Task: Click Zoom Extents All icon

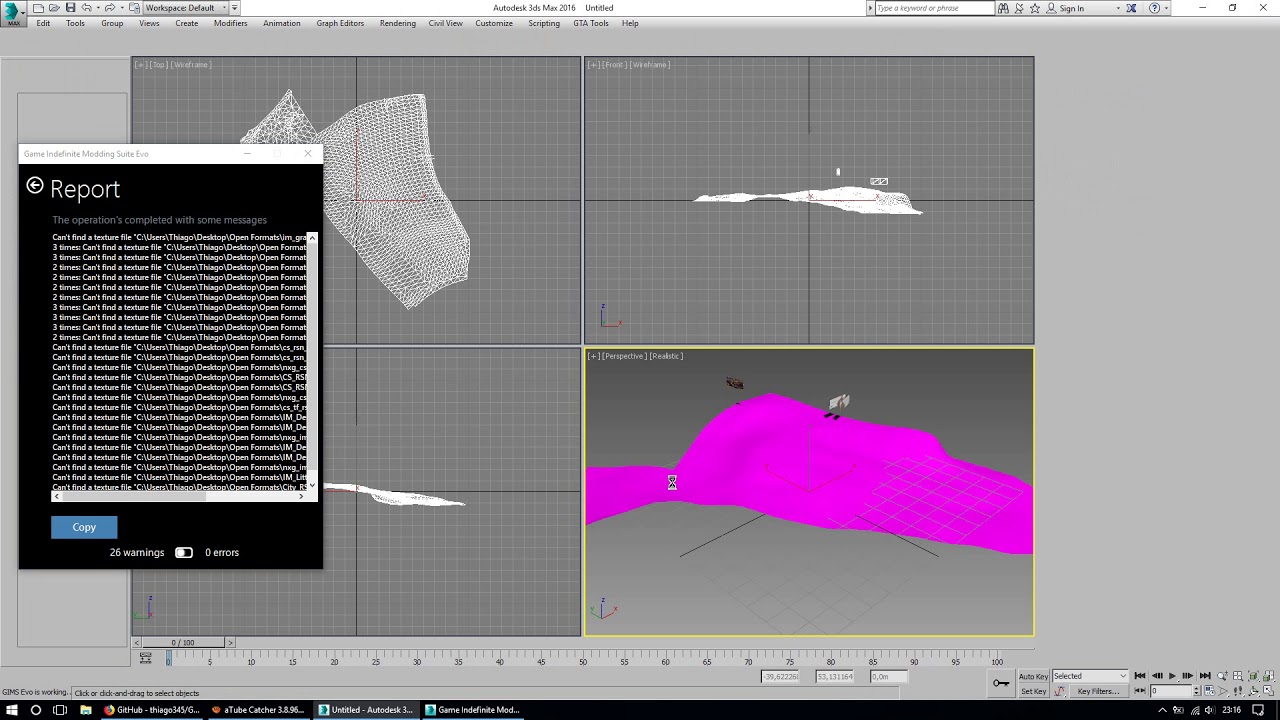Action: [1270, 676]
